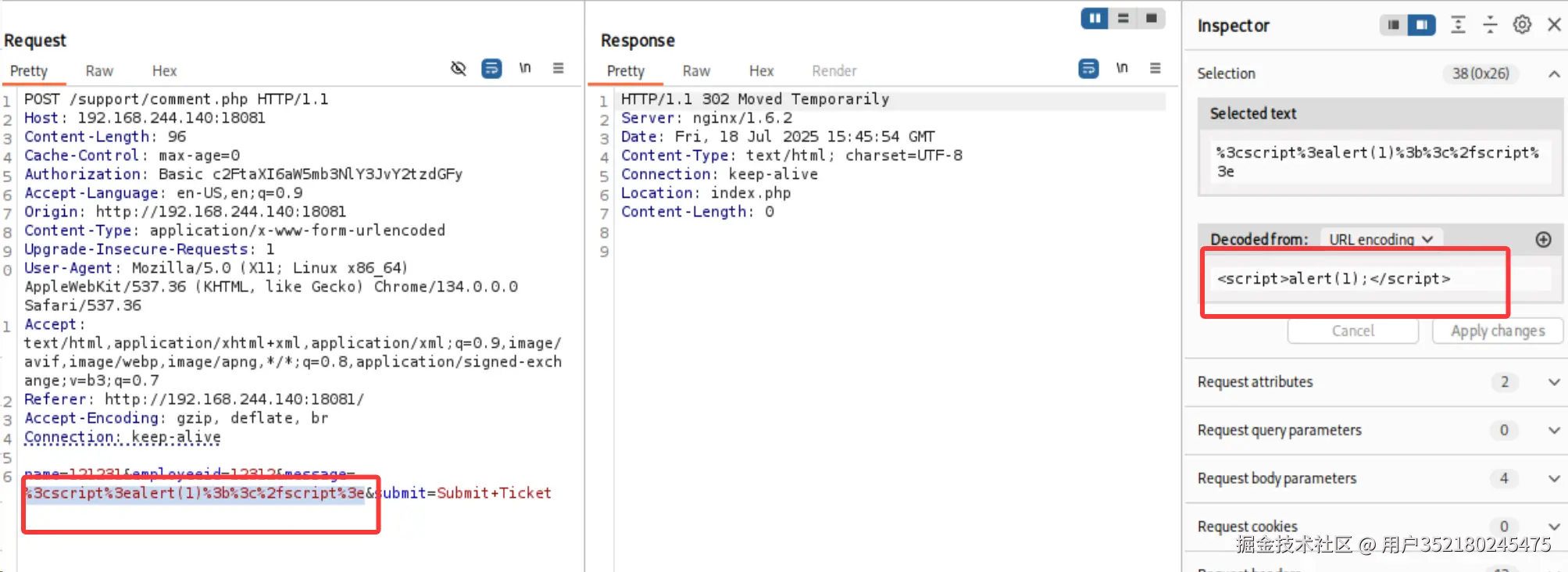This screenshot has width=1568, height=572.
Task: Click Location: index.php response header
Action: 705,193
